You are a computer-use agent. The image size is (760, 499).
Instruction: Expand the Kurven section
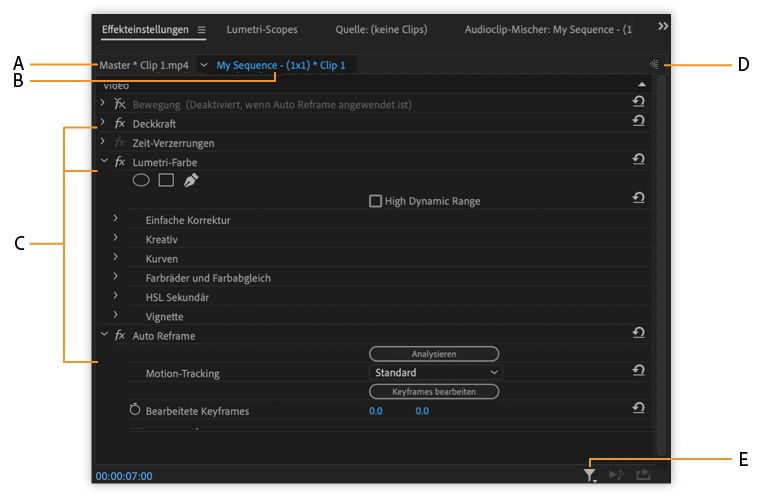click(115, 258)
